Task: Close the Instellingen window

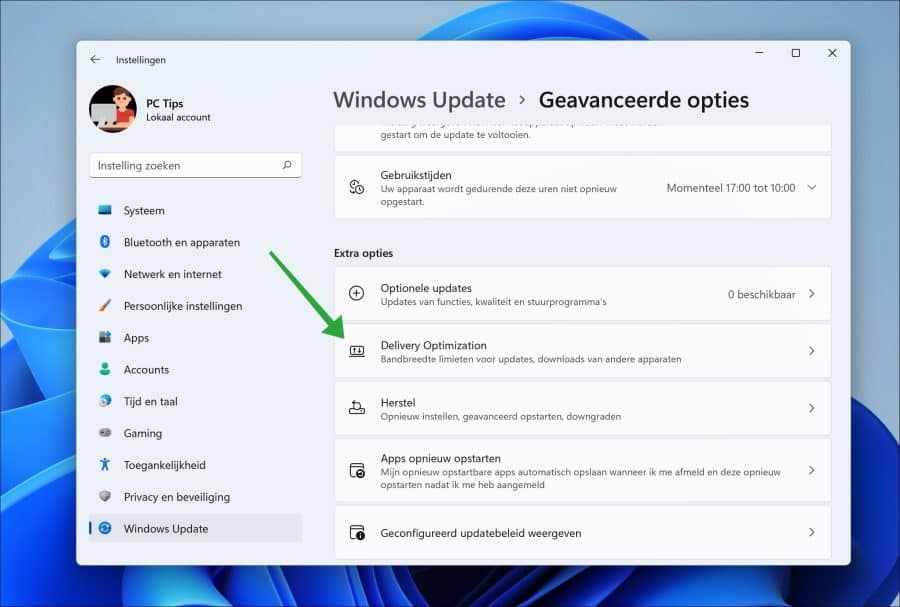Action: [x=832, y=53]
